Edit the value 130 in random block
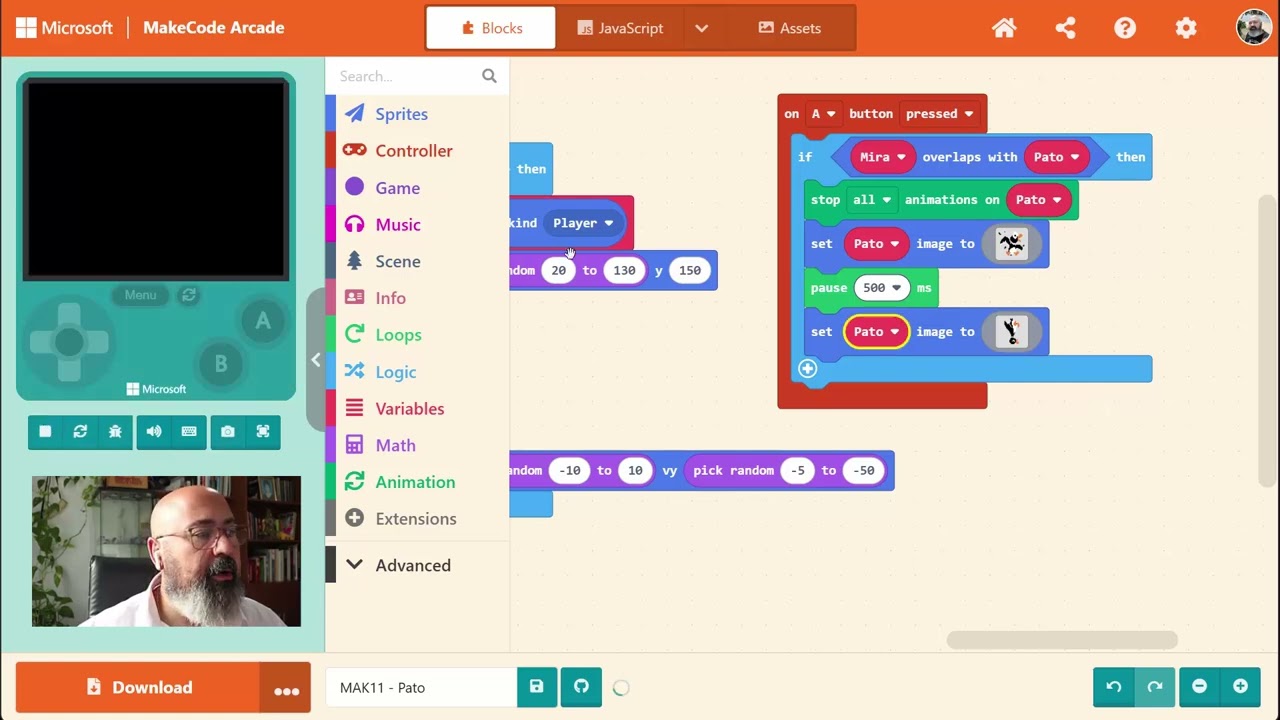Viewport: 1280px width, 720px height. pos(624,270)
